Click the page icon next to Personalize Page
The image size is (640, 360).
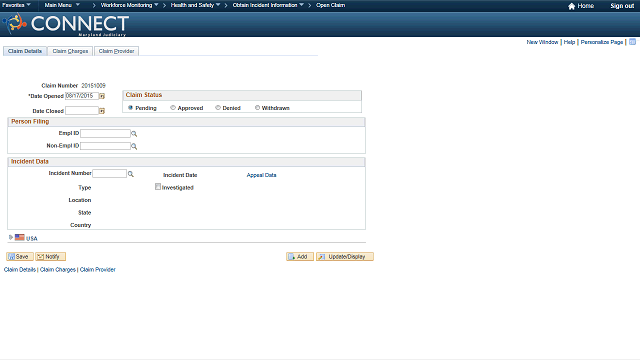pyautogui.click(x=632, y=42)
